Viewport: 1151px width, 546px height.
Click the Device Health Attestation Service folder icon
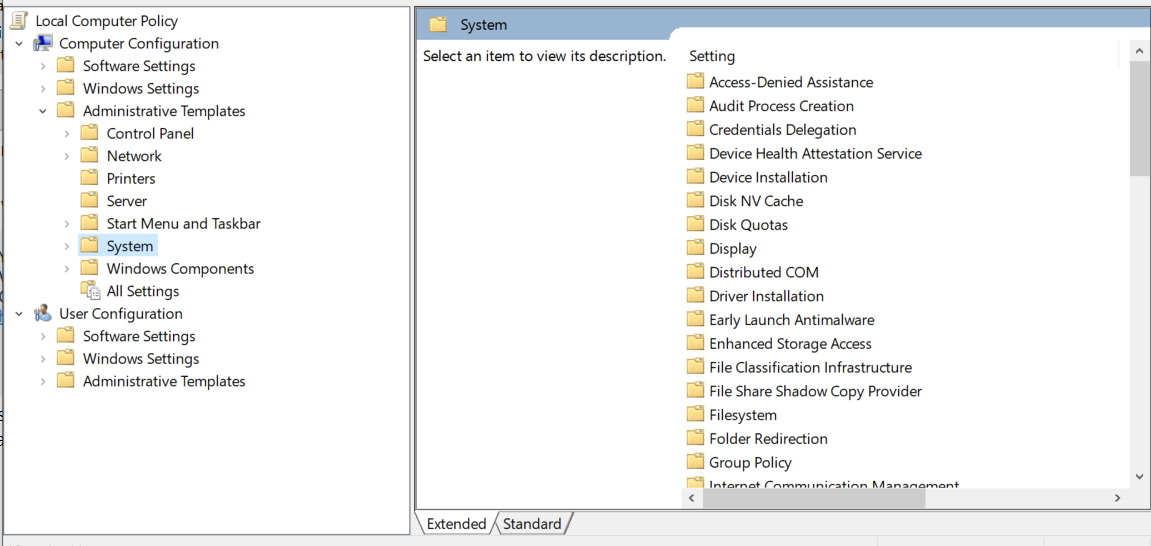point(695,153)
